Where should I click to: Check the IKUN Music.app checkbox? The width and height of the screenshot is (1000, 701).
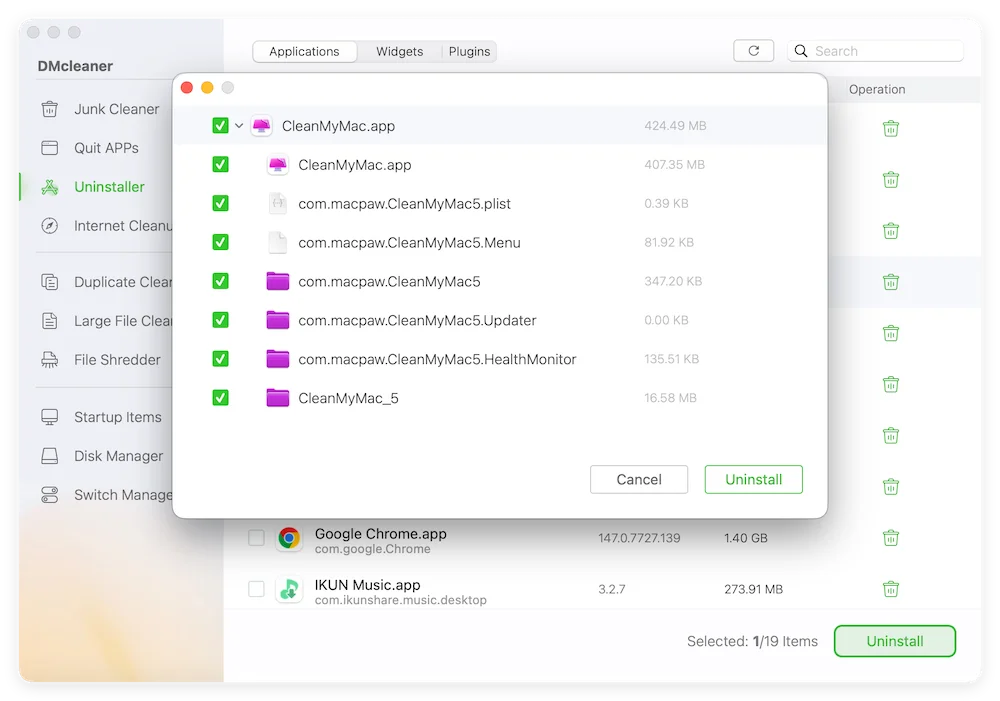pyautogui.click(x=256, y=589)
